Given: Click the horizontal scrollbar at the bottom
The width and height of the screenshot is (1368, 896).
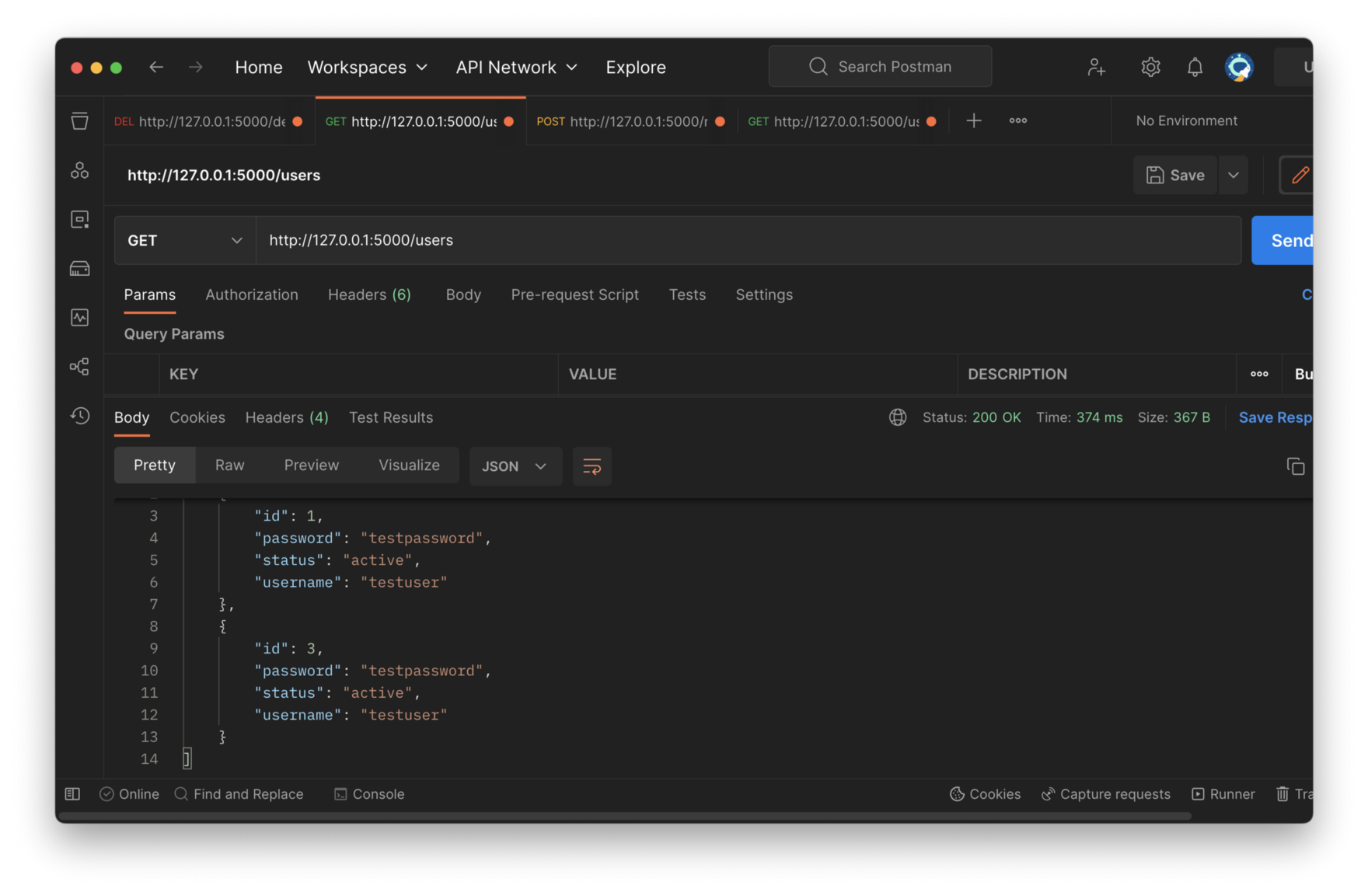Looking at the screenshot, I should (x=625, y=816).
